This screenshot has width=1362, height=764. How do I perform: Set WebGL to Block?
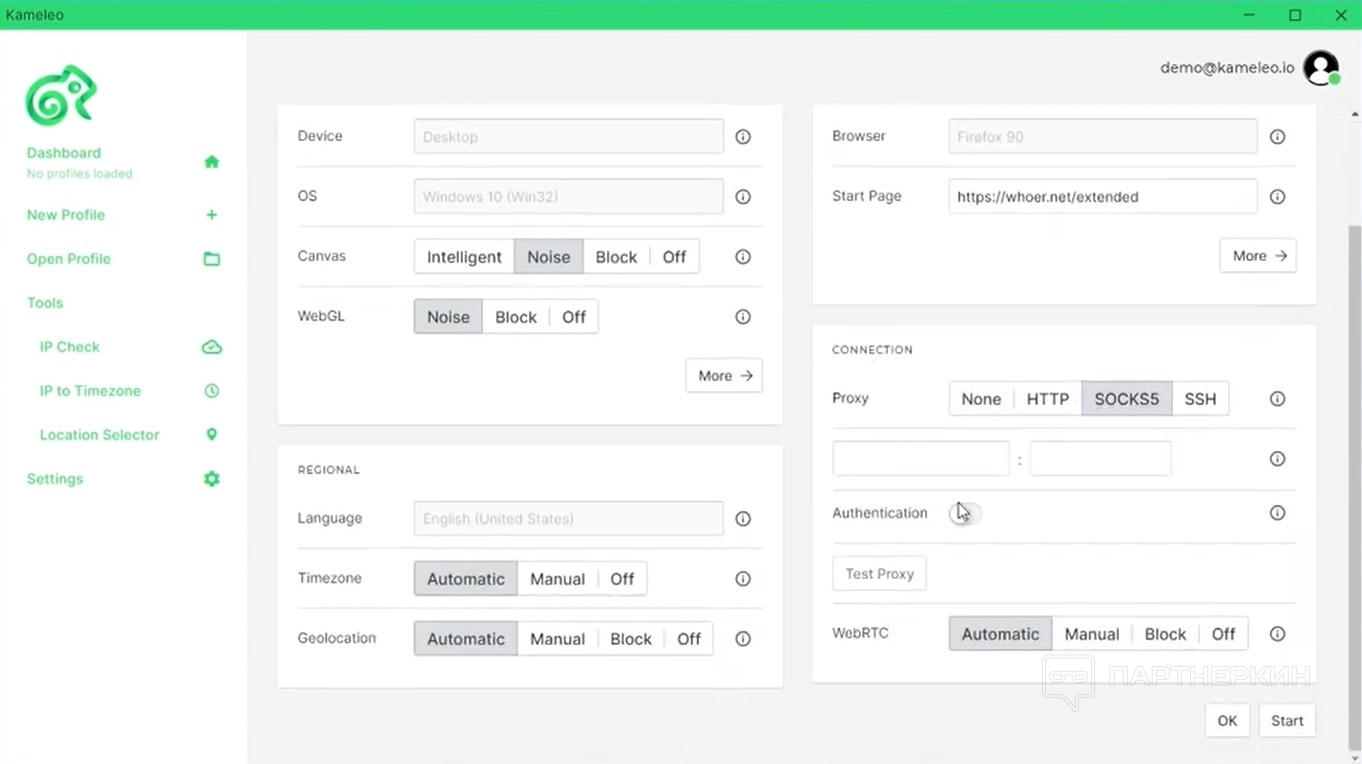(516, 317)
